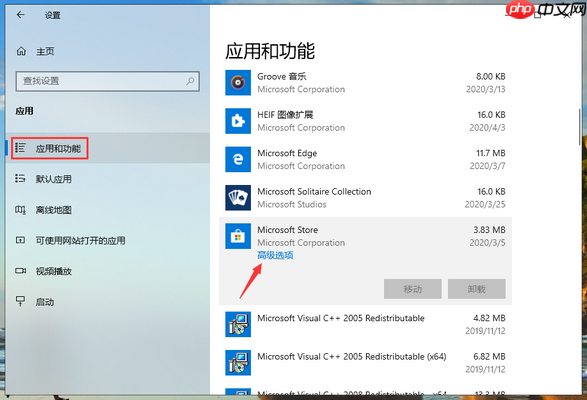Image resolution: width=587 pixels, height=400 pixels.
Task: Click the app list vertical scrollbar
Action: (580, 127)
